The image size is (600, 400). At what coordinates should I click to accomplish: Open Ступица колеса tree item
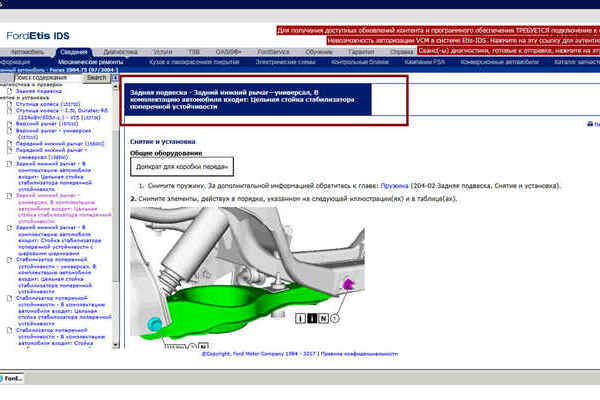click(48, 104)
